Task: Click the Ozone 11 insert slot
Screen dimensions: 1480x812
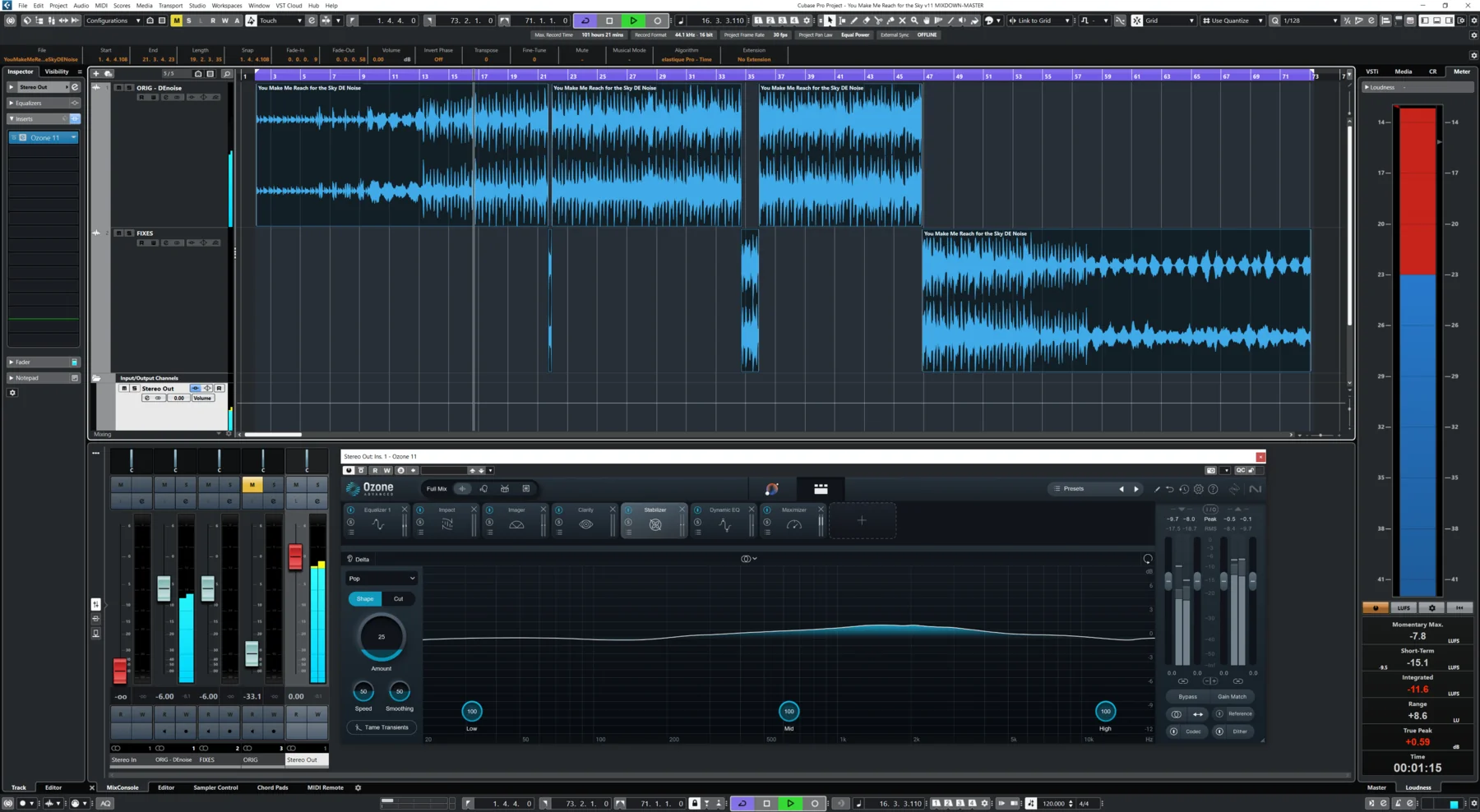Action: point(44,138)
